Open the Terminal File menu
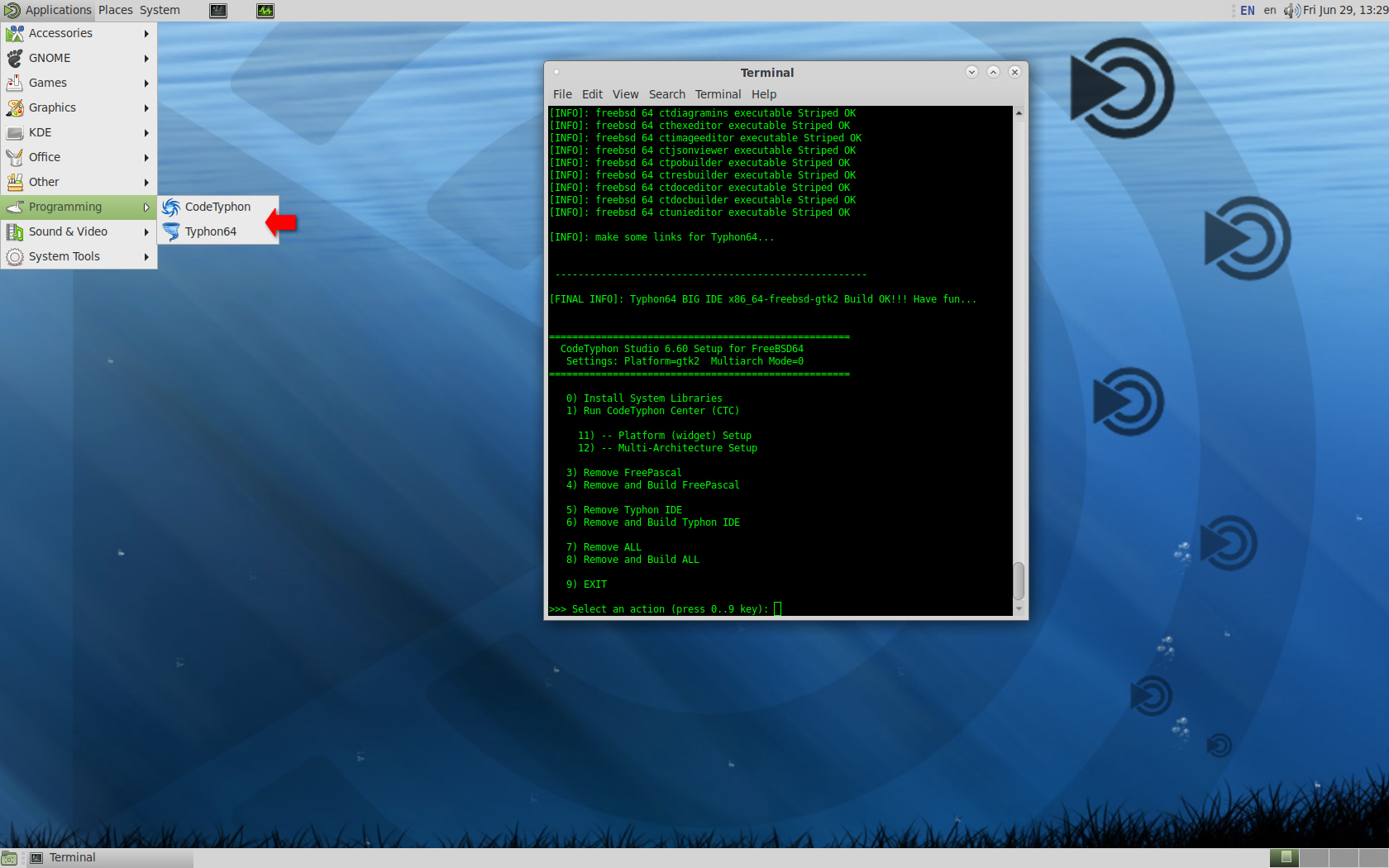1389x868 pixels. coord(562,94)
